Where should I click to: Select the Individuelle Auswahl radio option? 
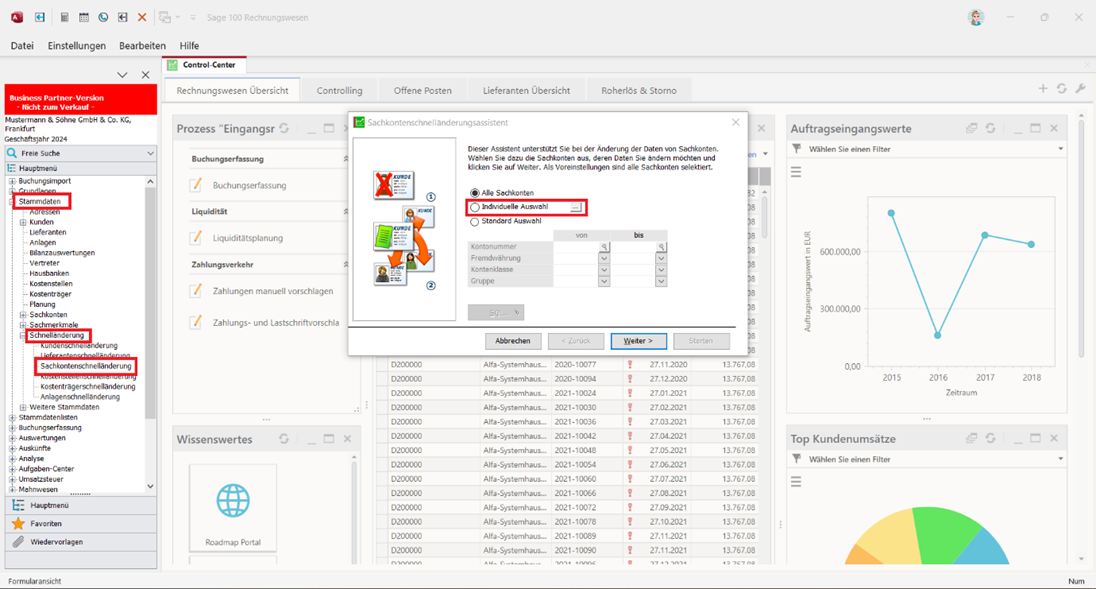(475, 207)
